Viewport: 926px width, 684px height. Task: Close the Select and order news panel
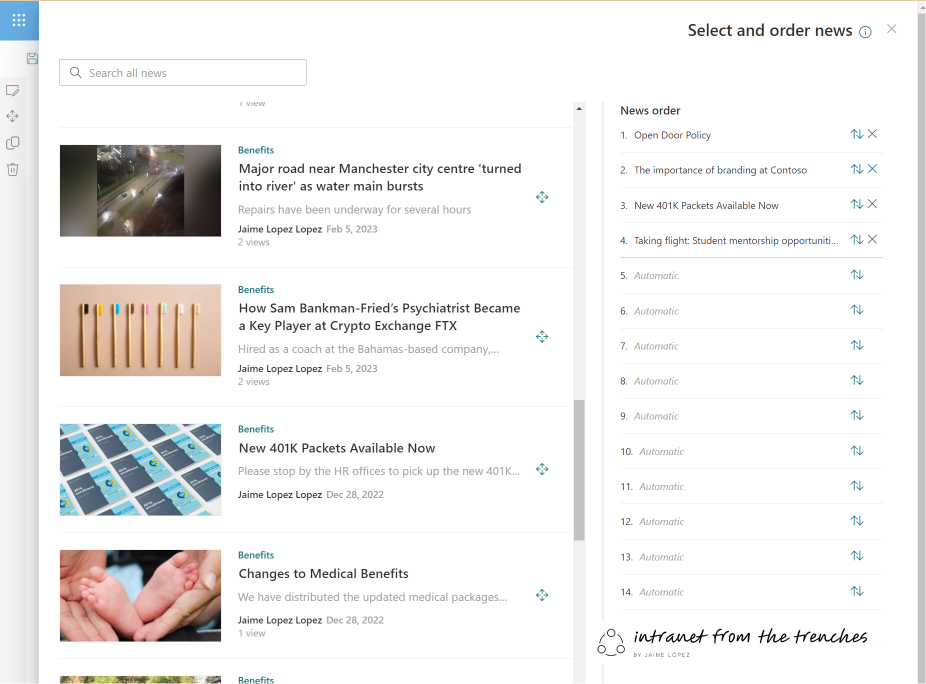click(891, 29)
